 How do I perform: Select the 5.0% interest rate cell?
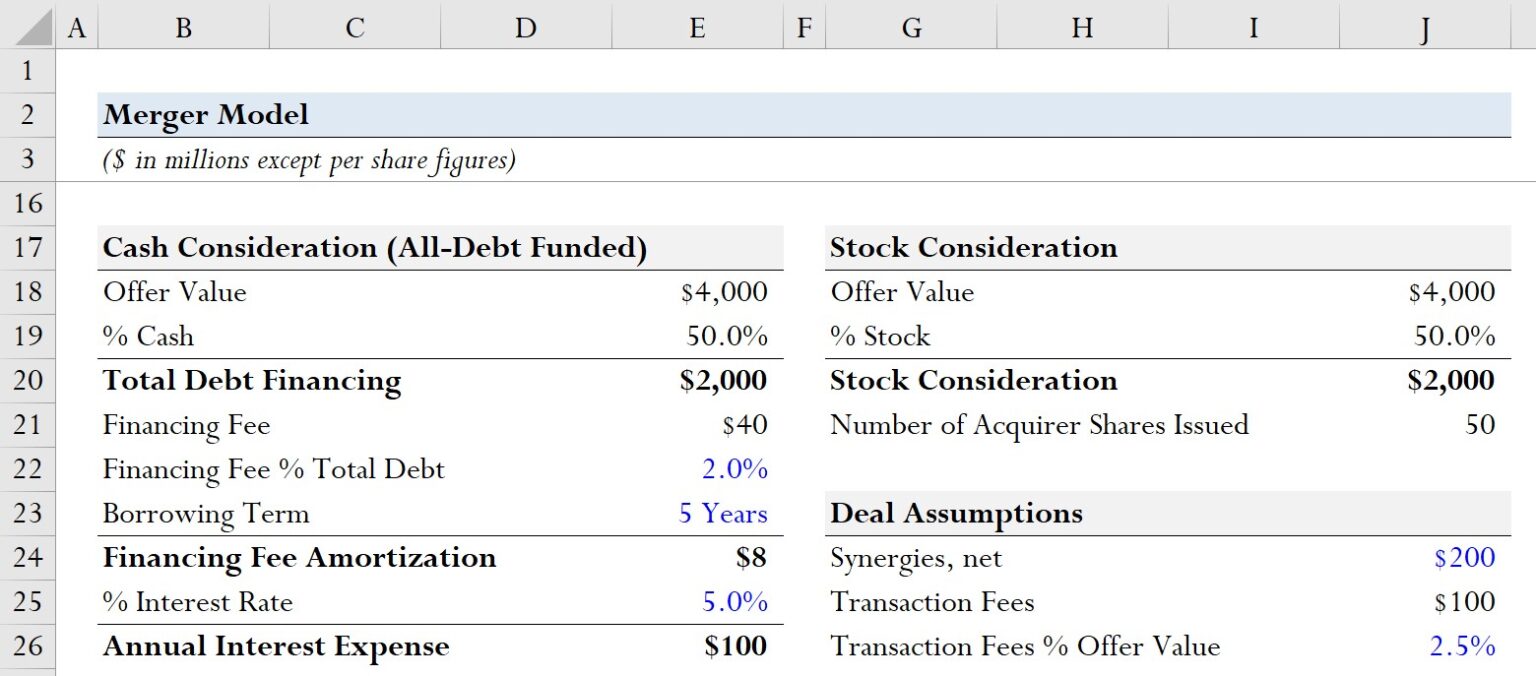(697, 602)
